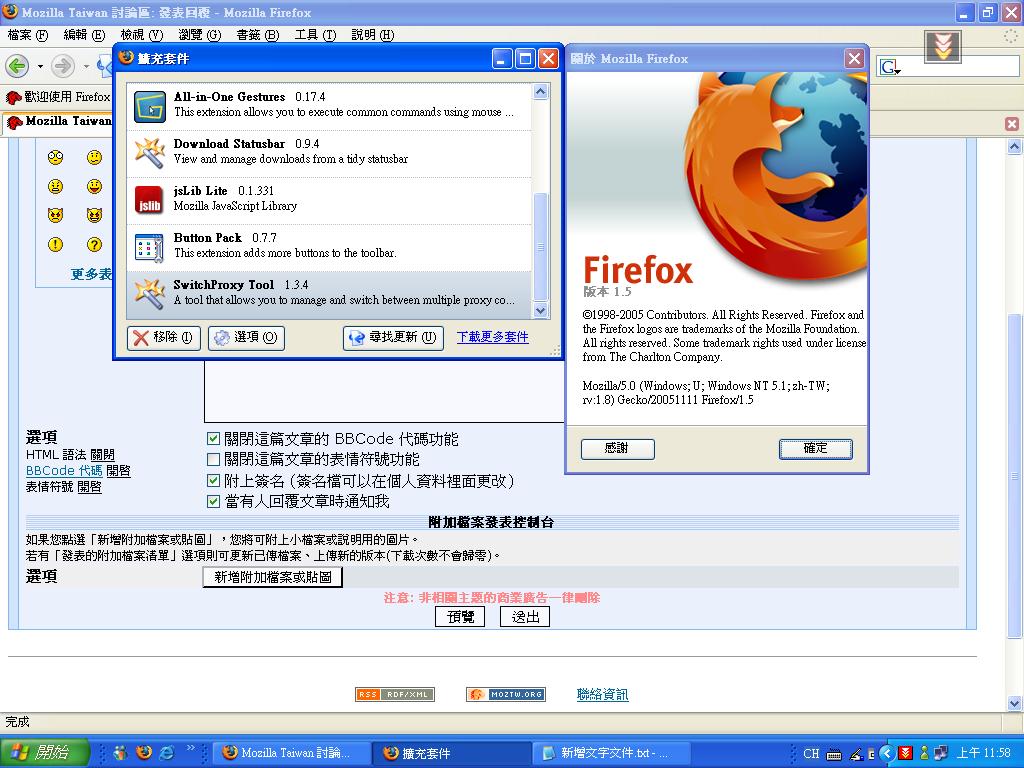The height and width of the screenshot is (768, 1024).
Task: Click the Back arrow in Firefox toolbar
Action: (x=18, y=65)
